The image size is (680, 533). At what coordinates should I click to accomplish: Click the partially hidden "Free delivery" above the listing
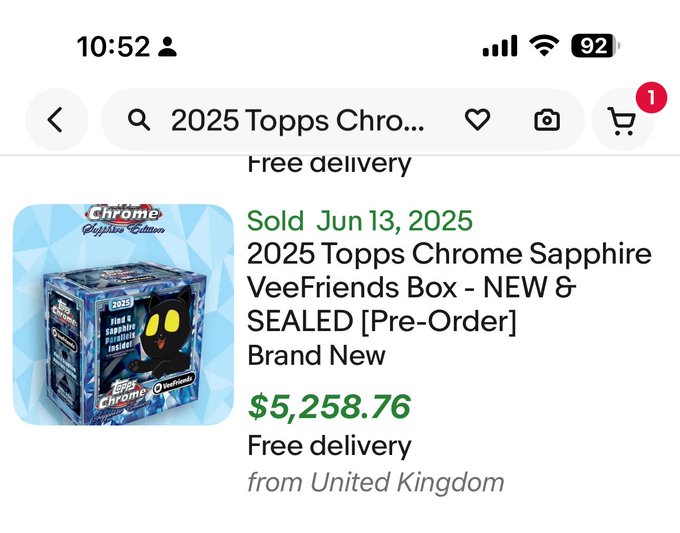329,164
